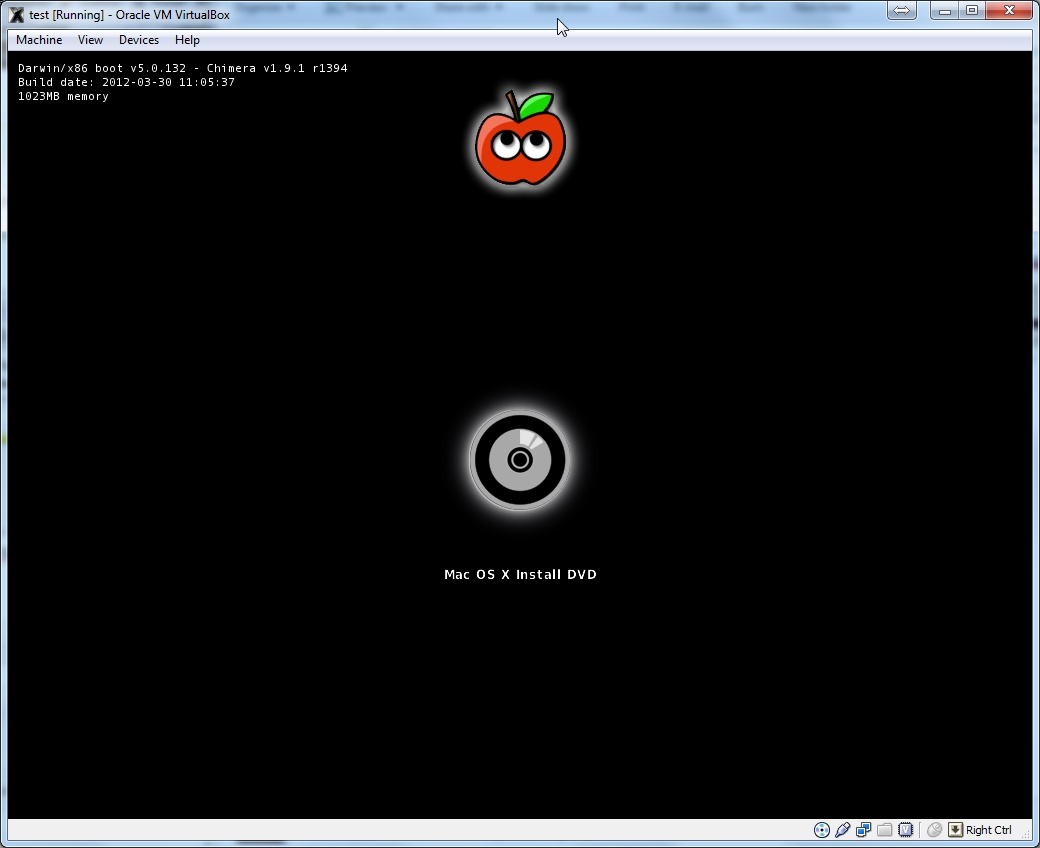The height and width of the screenshot is (848, 1040).
Task: Open the View menu
Action: pyautogui.click(x=90, y=40)
